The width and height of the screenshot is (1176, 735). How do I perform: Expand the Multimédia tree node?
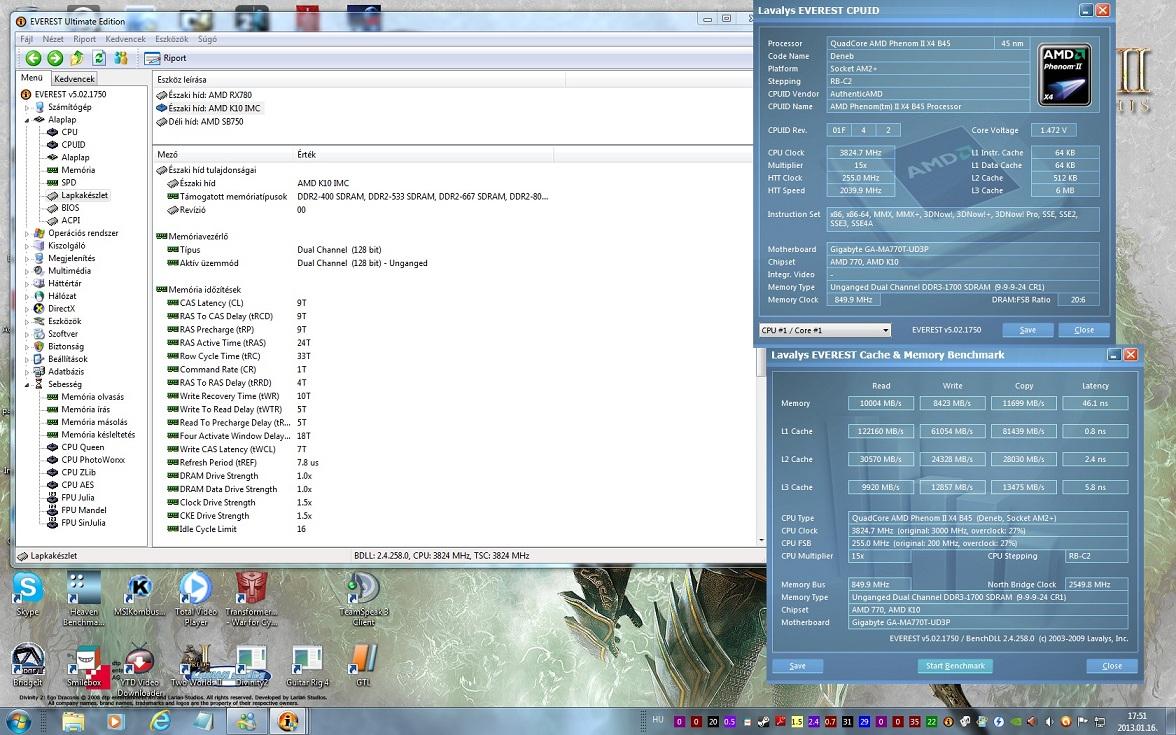(27, 271)
